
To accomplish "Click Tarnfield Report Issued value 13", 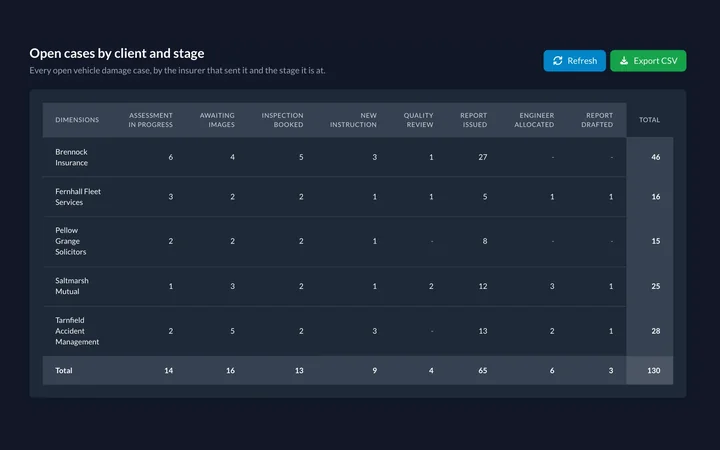I will coord(483,331).
